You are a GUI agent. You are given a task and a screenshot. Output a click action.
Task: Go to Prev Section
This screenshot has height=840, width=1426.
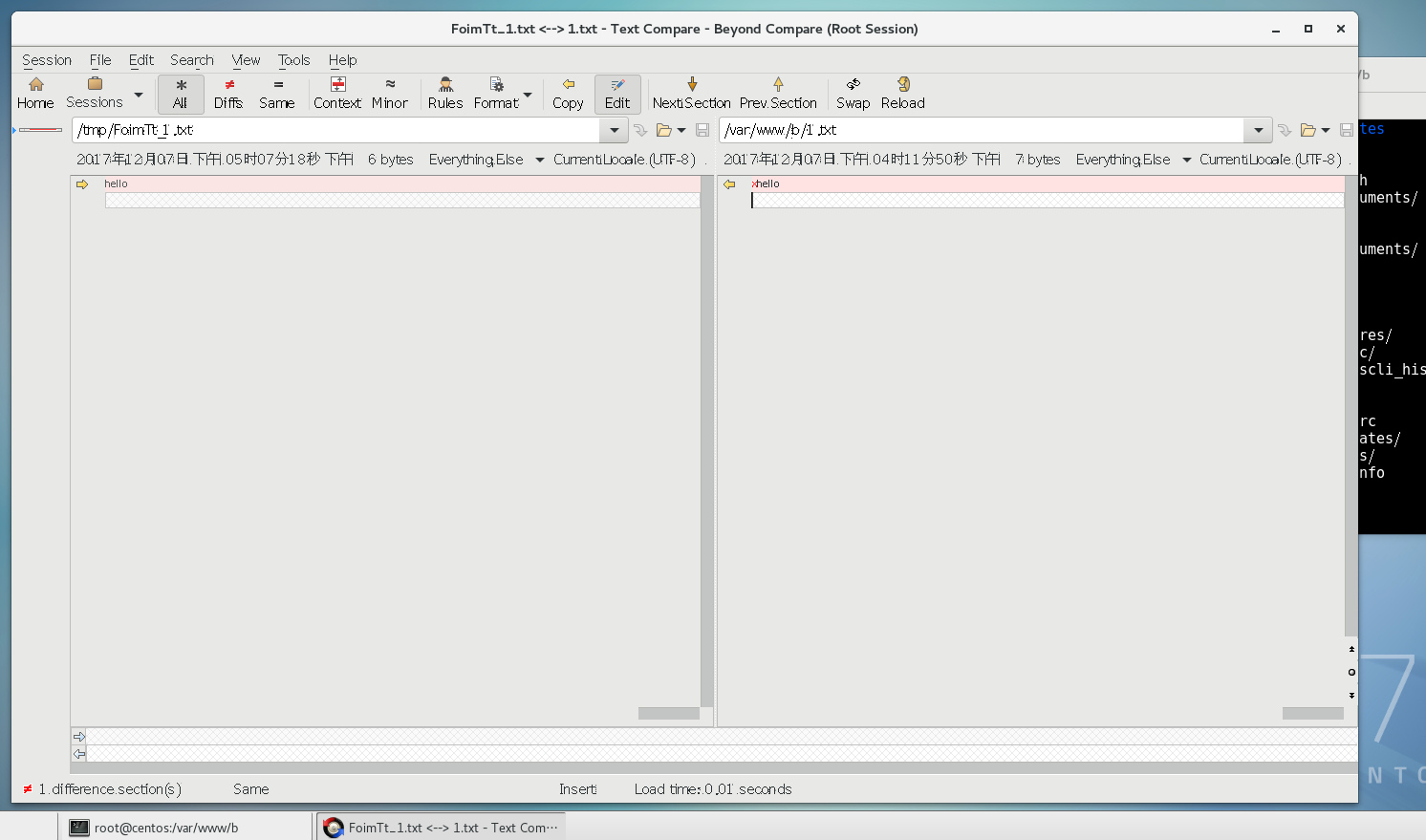tap(777, 94)
